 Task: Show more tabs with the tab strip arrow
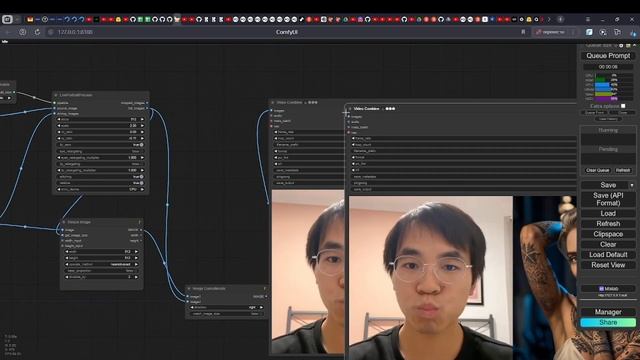pos(549,19)
